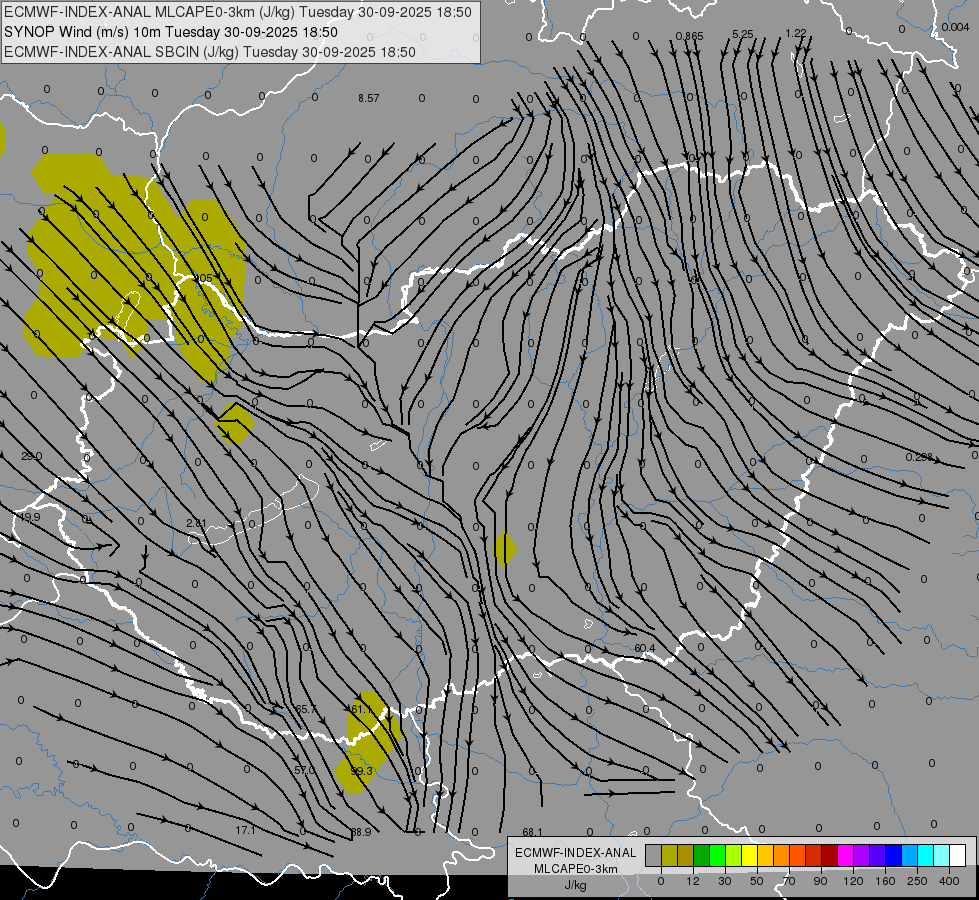This screenshot has height=900, width=979.
Task: Click legend tick value 250
Action: (x=917, y=881)
